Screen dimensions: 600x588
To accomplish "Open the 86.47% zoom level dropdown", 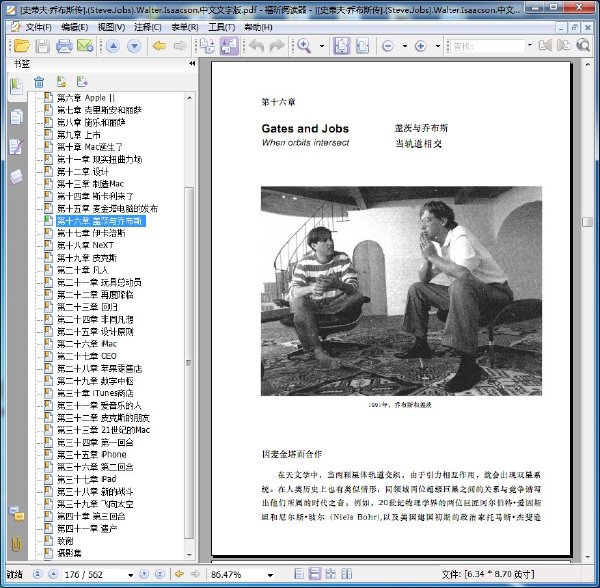I will 270,575.
